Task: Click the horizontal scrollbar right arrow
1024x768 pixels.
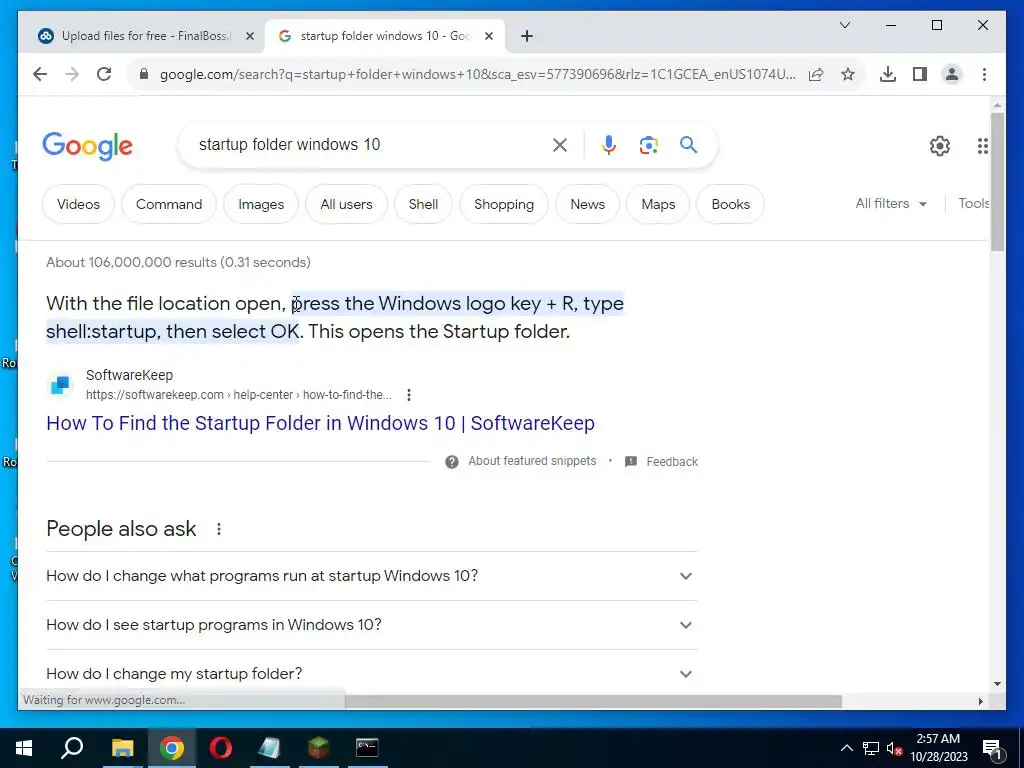Action: coord(980,701)
